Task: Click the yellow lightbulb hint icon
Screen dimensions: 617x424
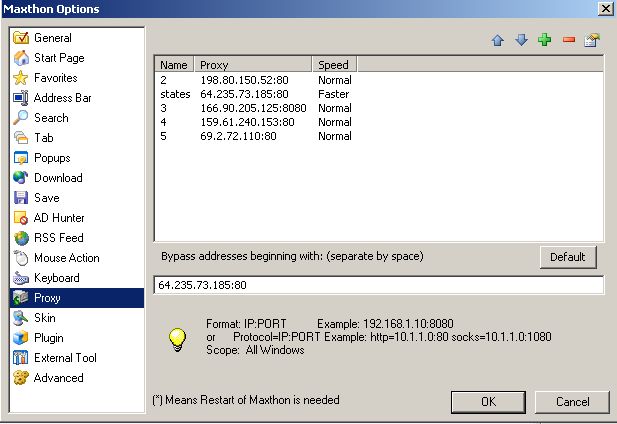Action: 177,339
